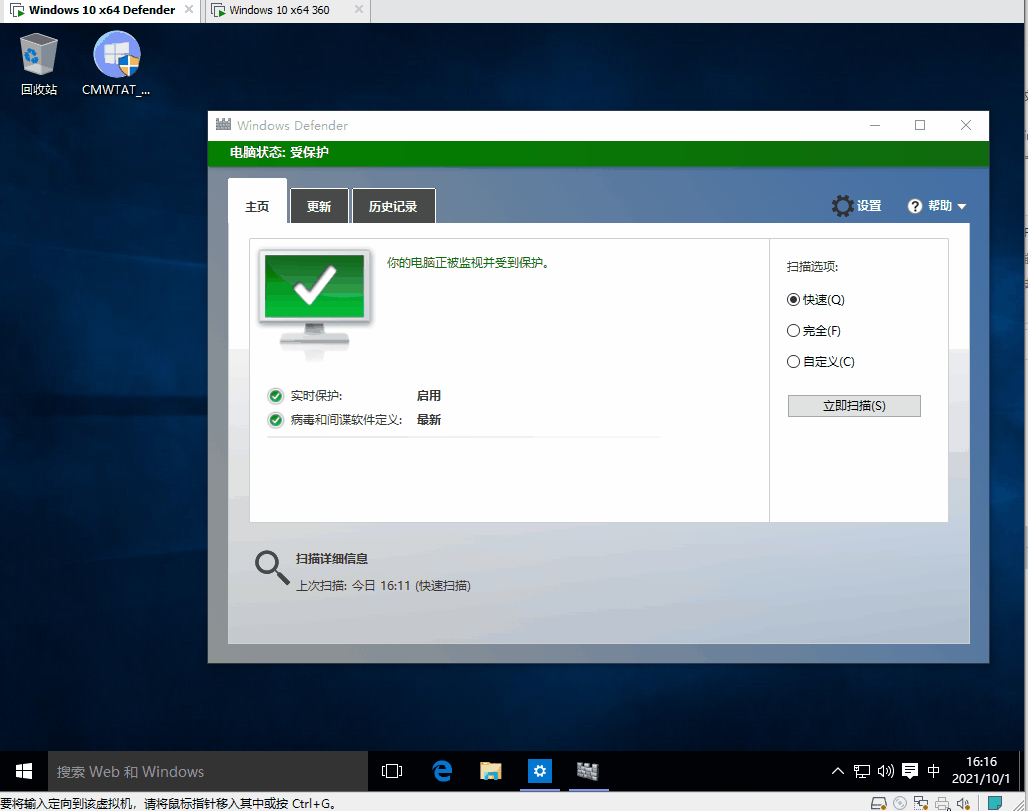Select the Quick (快速) scan option
The width and height of the screenshot is (1028, 811).
tap(816, 300)
